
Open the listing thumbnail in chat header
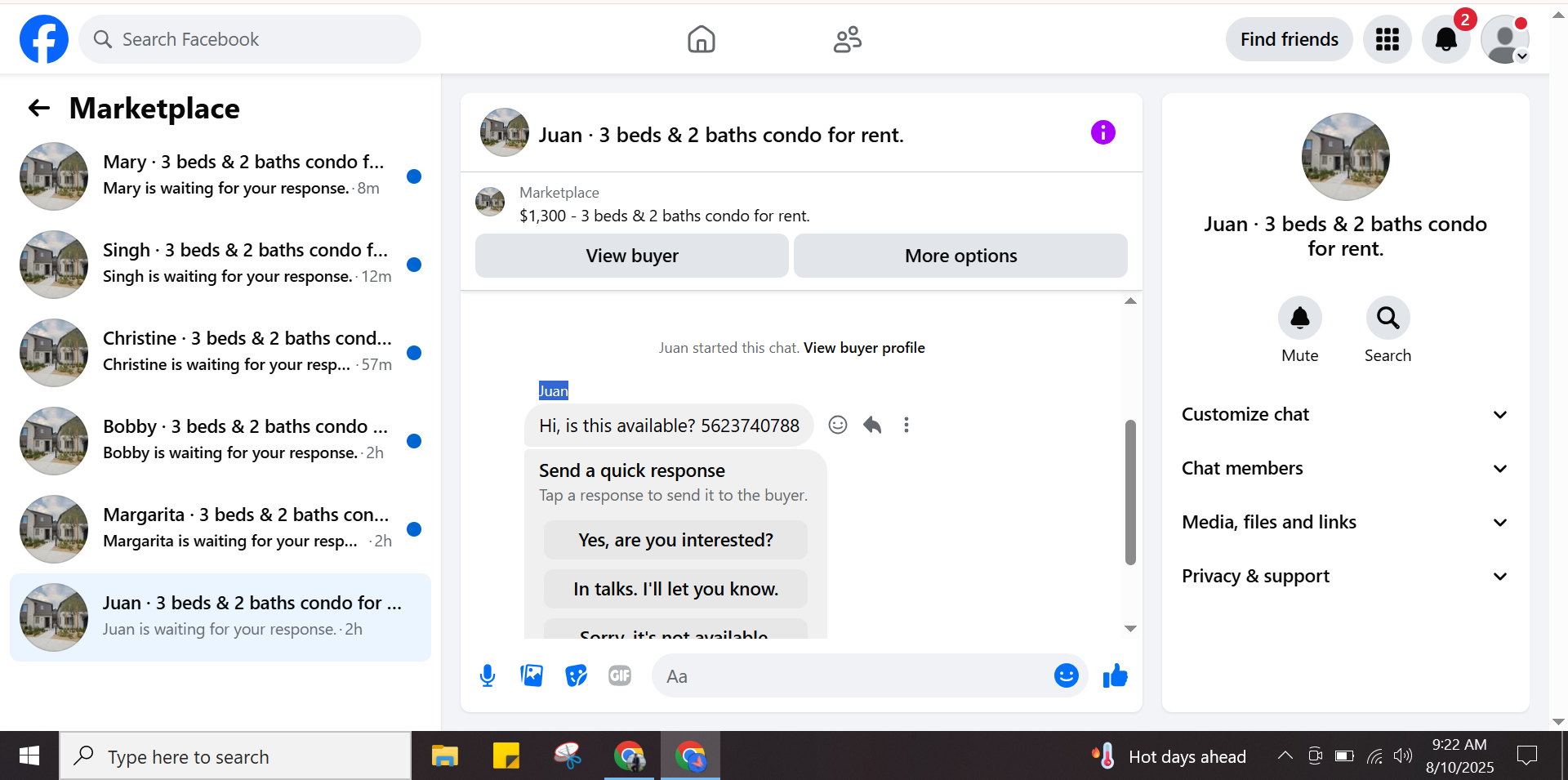(505, 132)
